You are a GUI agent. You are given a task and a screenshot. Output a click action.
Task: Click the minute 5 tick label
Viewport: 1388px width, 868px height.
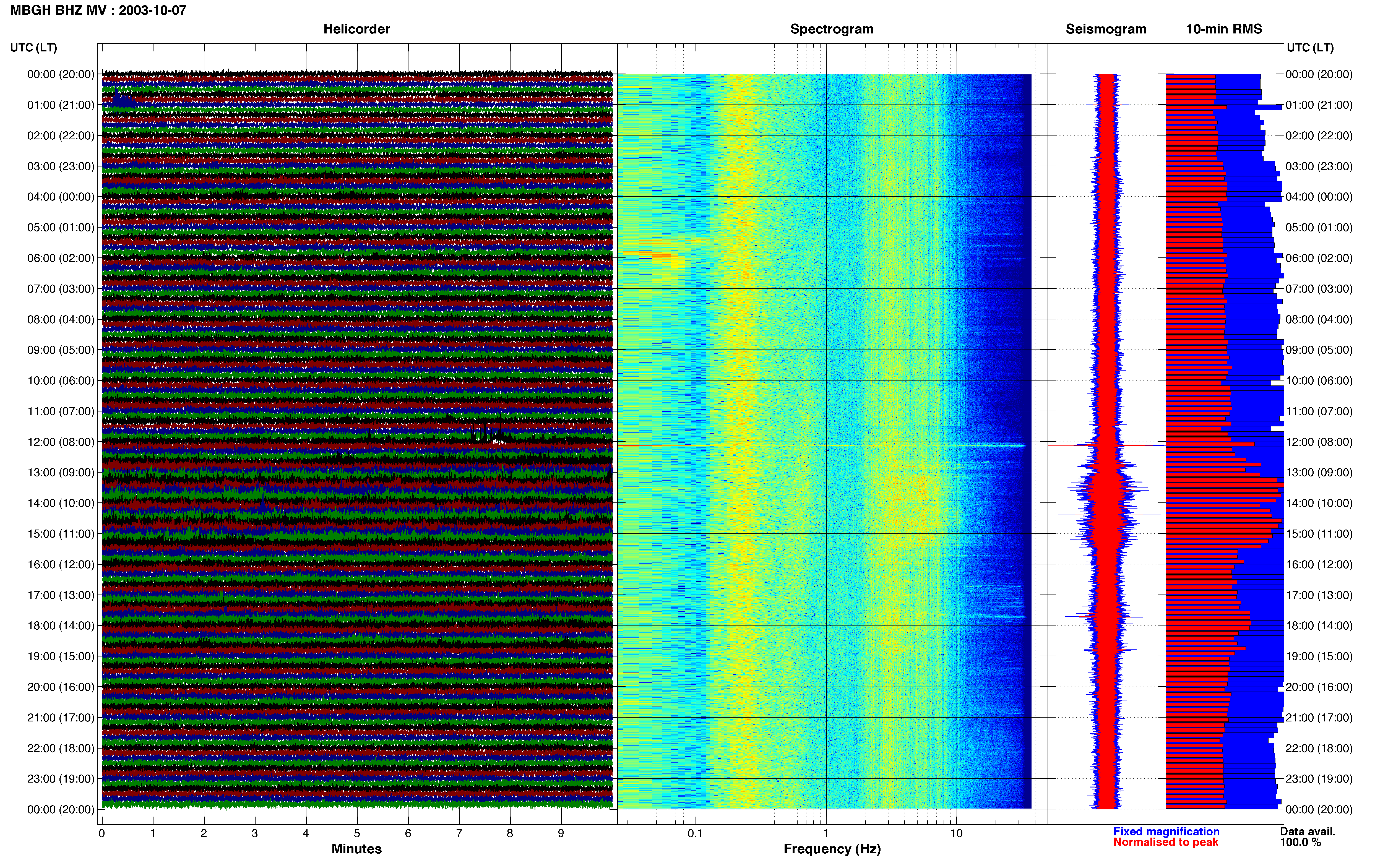point(357,833)
